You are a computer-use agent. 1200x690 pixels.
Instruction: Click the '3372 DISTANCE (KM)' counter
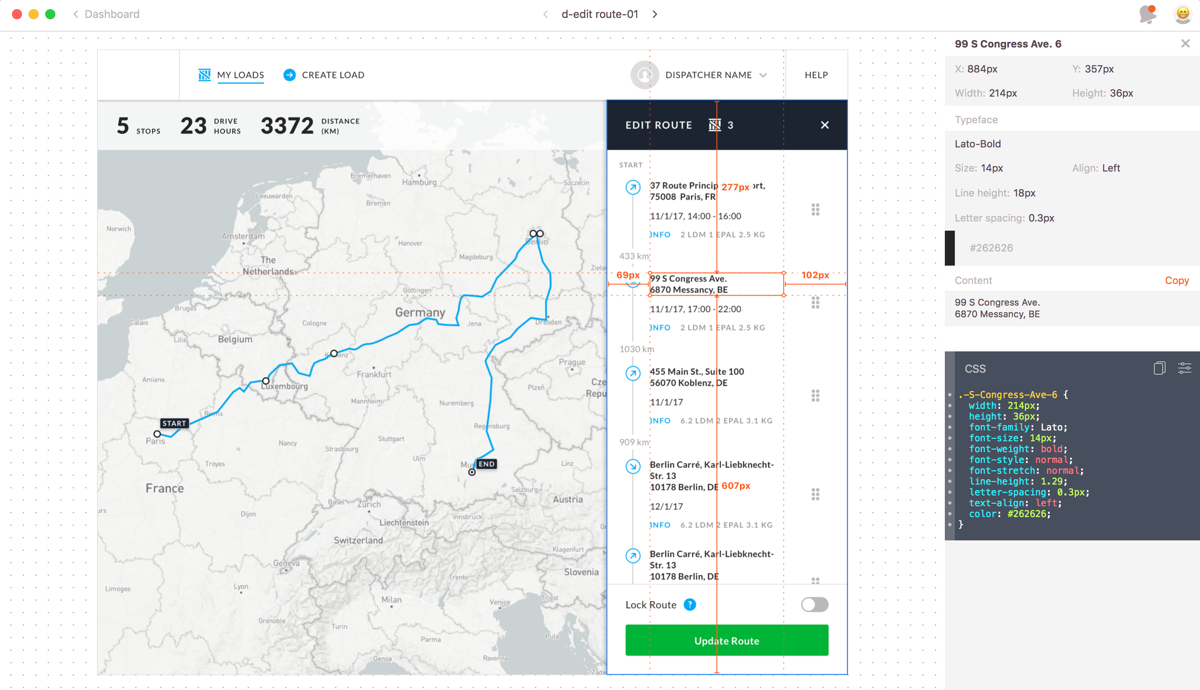pyautogui.click(x=310, y=126)
